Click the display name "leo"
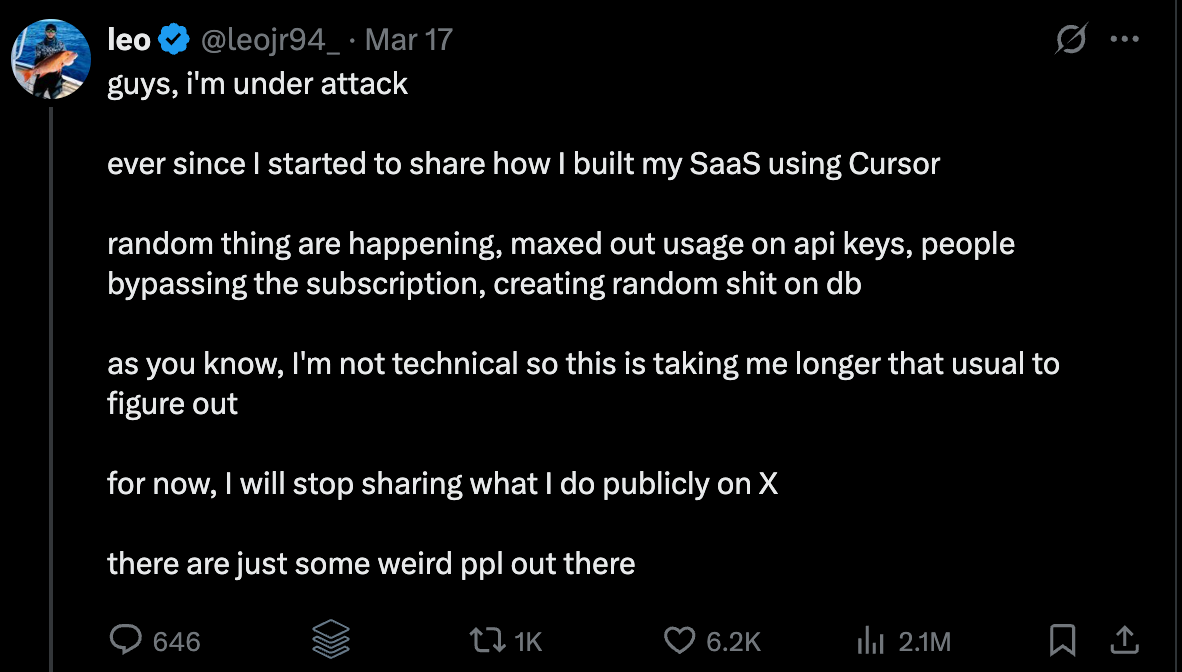This screenshot has width=1182, height=672. (x=129, y=40)
